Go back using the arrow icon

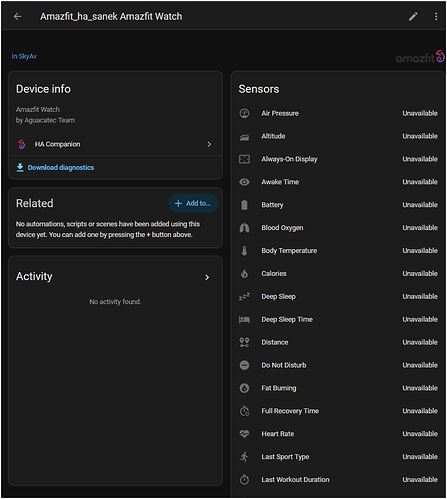(x=18, y=16)
